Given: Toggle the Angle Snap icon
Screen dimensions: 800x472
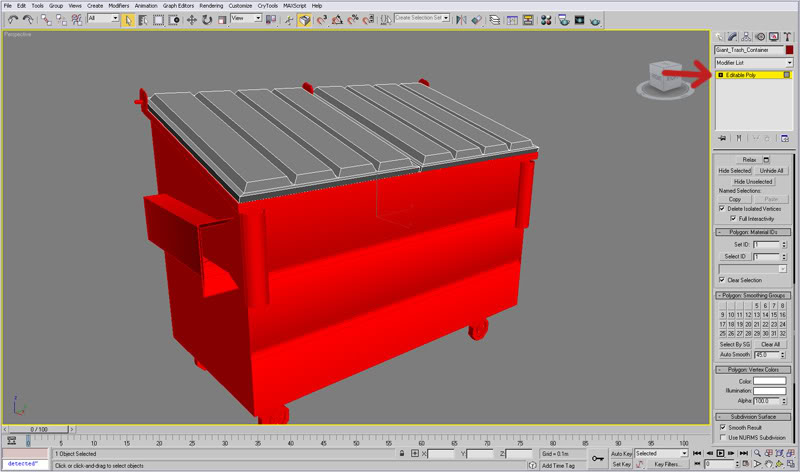Looking at the screenshot, I should (337, 20).
